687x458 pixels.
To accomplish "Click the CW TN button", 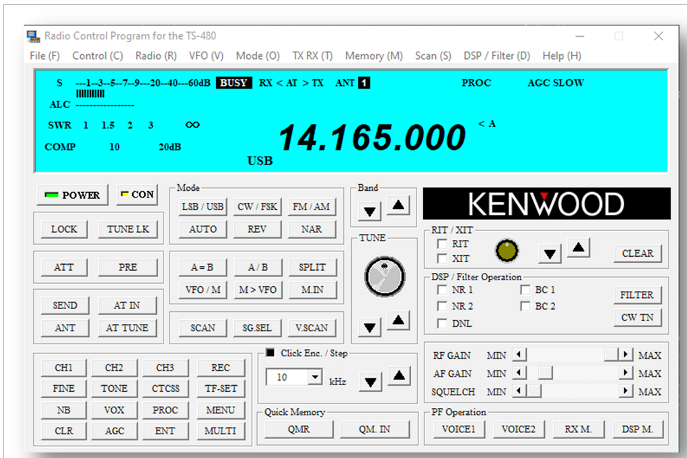I will point(637,318).
